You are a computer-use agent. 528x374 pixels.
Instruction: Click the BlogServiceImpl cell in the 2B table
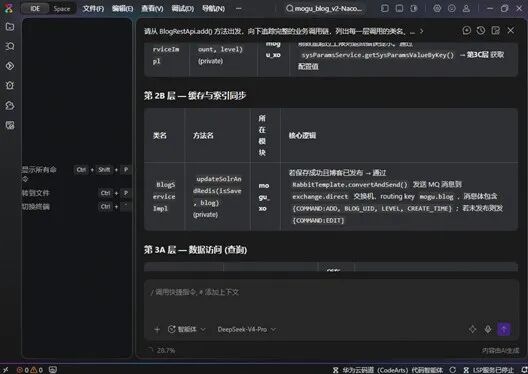(x=164, y=197)
